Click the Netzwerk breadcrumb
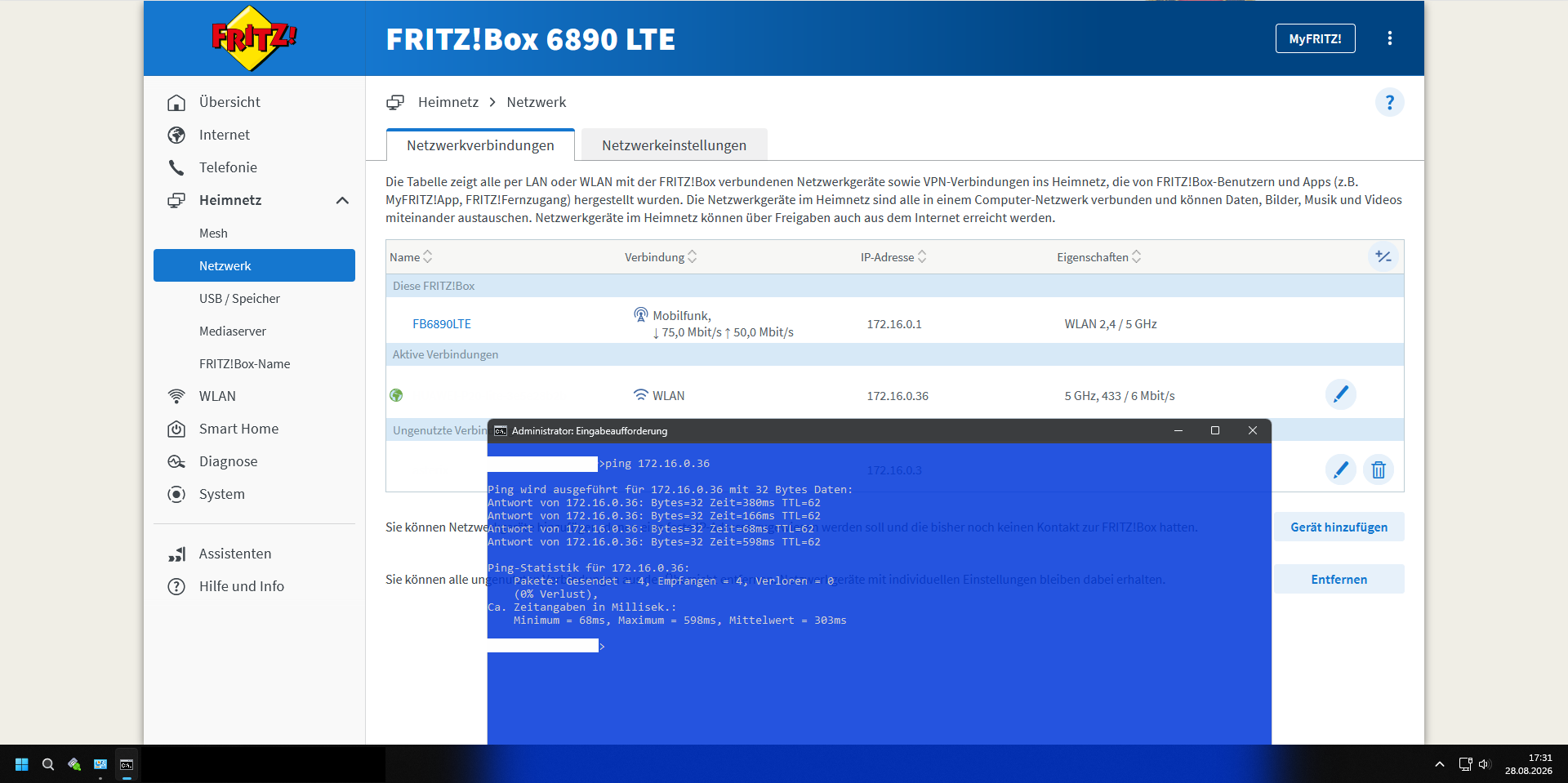 (x=537, y=102)
